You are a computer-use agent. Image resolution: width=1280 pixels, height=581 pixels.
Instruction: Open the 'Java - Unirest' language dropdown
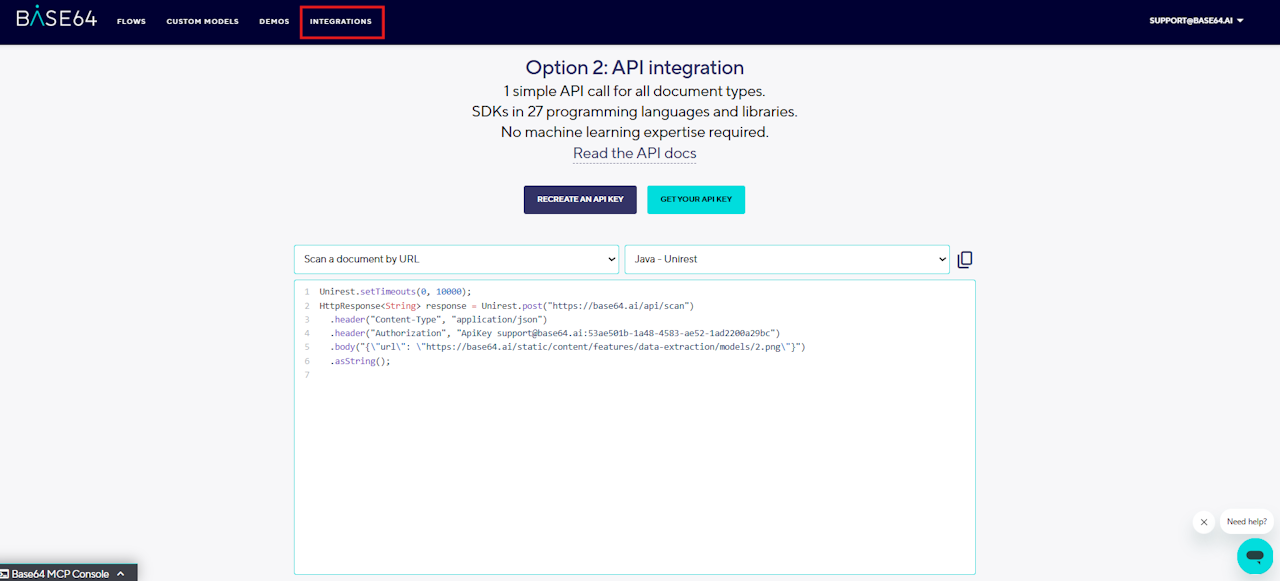coord(786,259)
